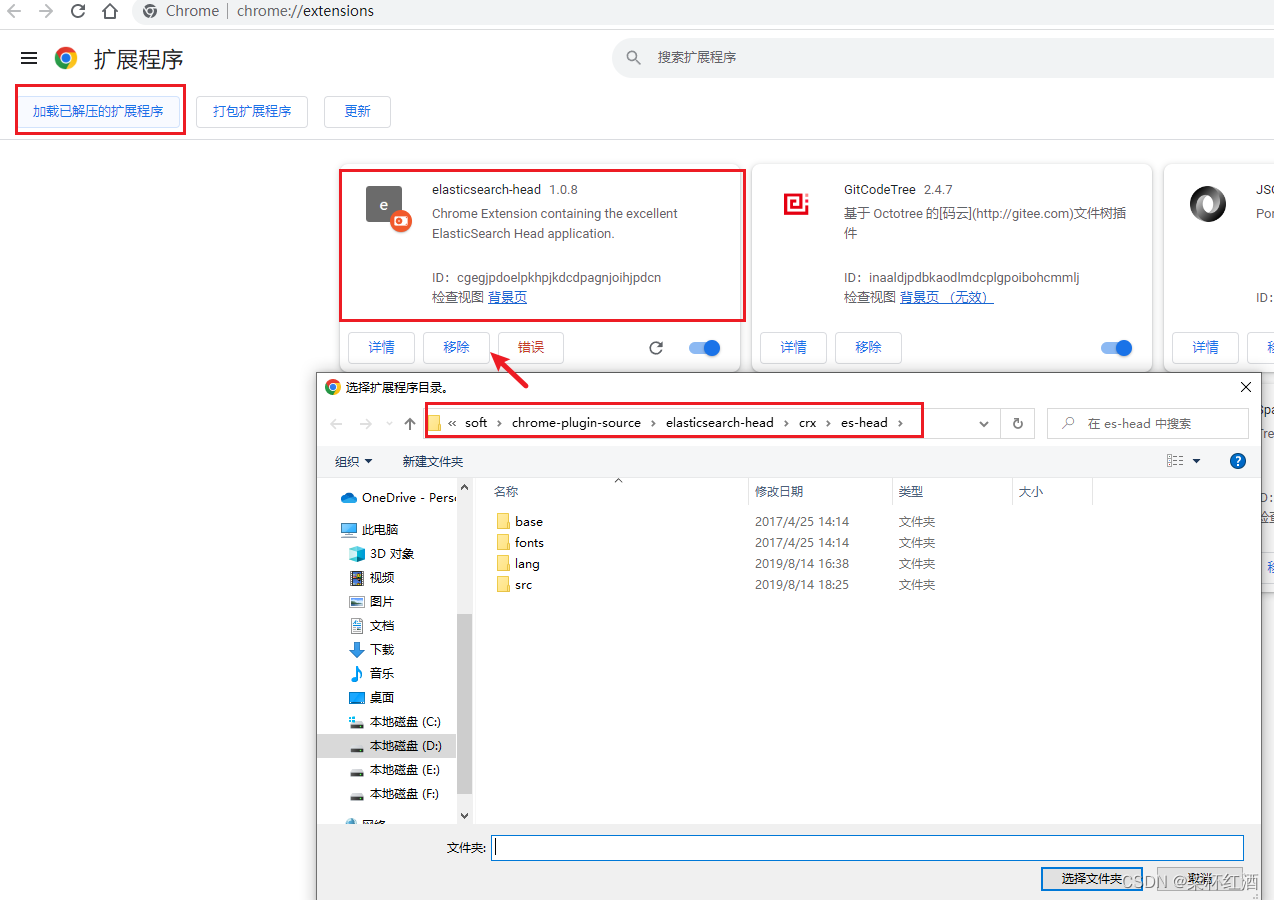
Task: Select 本地磁盘 (D:) drive
Action: coord(395,745)
